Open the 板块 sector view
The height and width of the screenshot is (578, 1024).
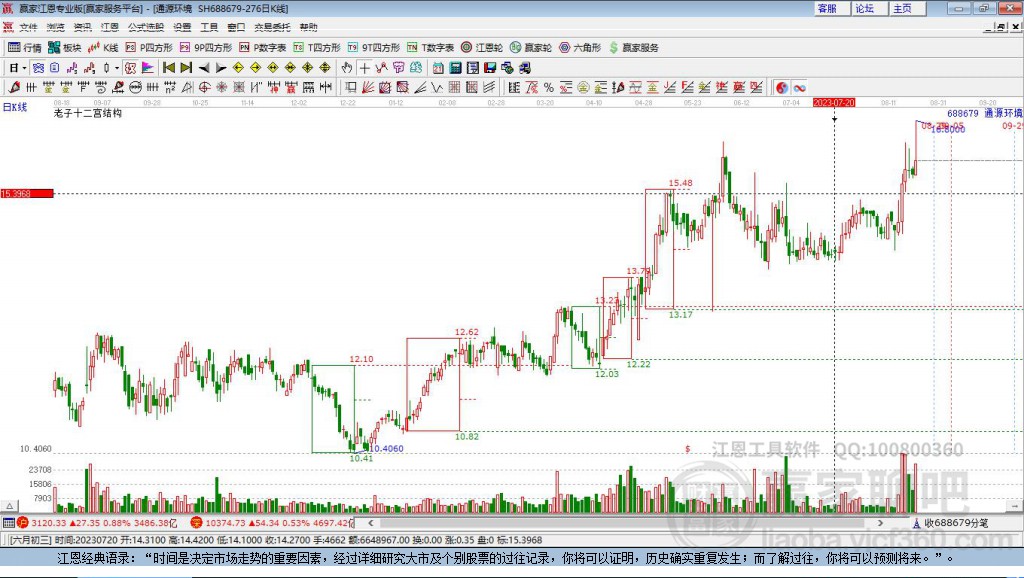tap(64, 48)
